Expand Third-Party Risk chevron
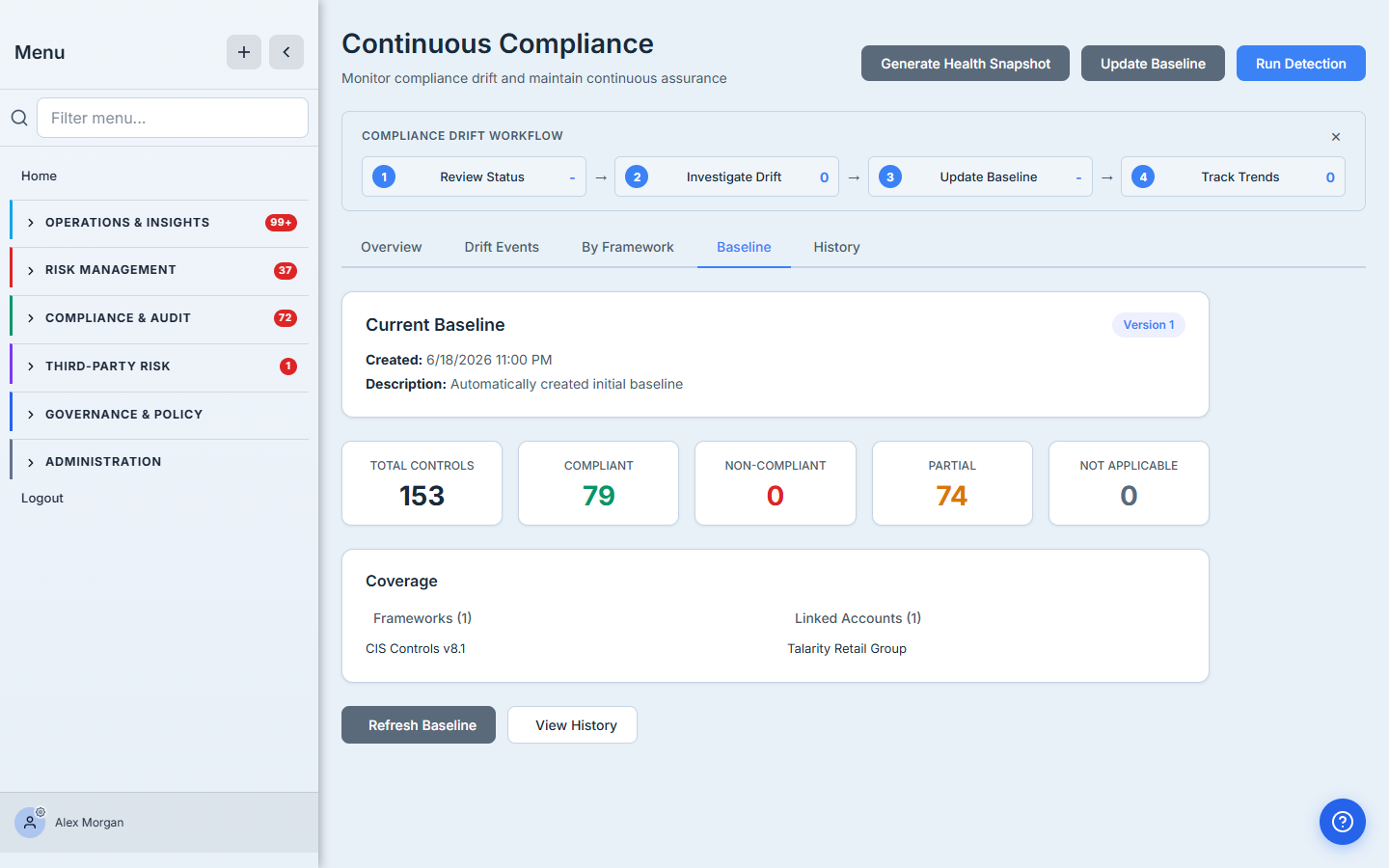Image resolution: width=1389 pixels, height=868 pixels. [31, 366]
